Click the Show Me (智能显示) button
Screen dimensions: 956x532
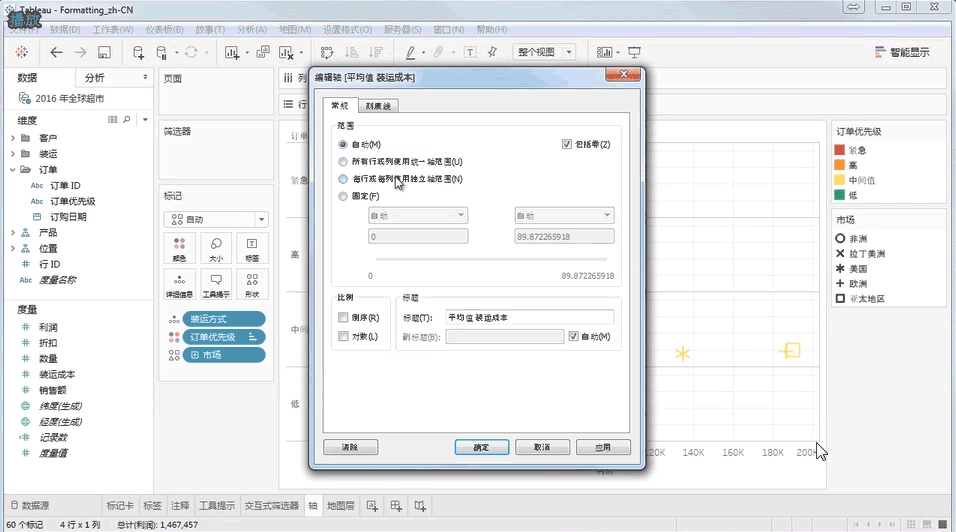pos(902,52)
